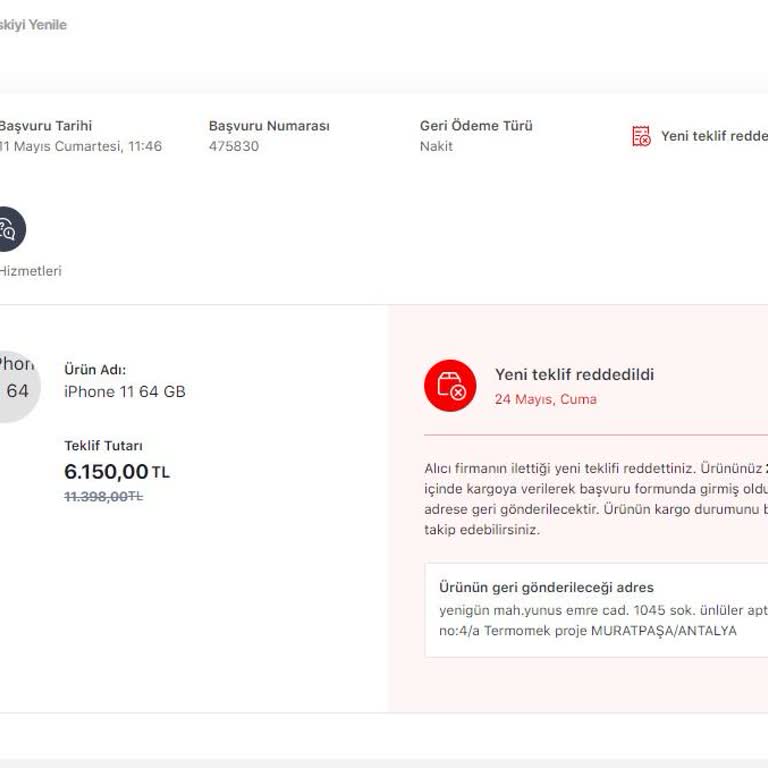
Task: Click the red rejected-document icon in header
Action: pyautogui.click(x=641, y=136)
